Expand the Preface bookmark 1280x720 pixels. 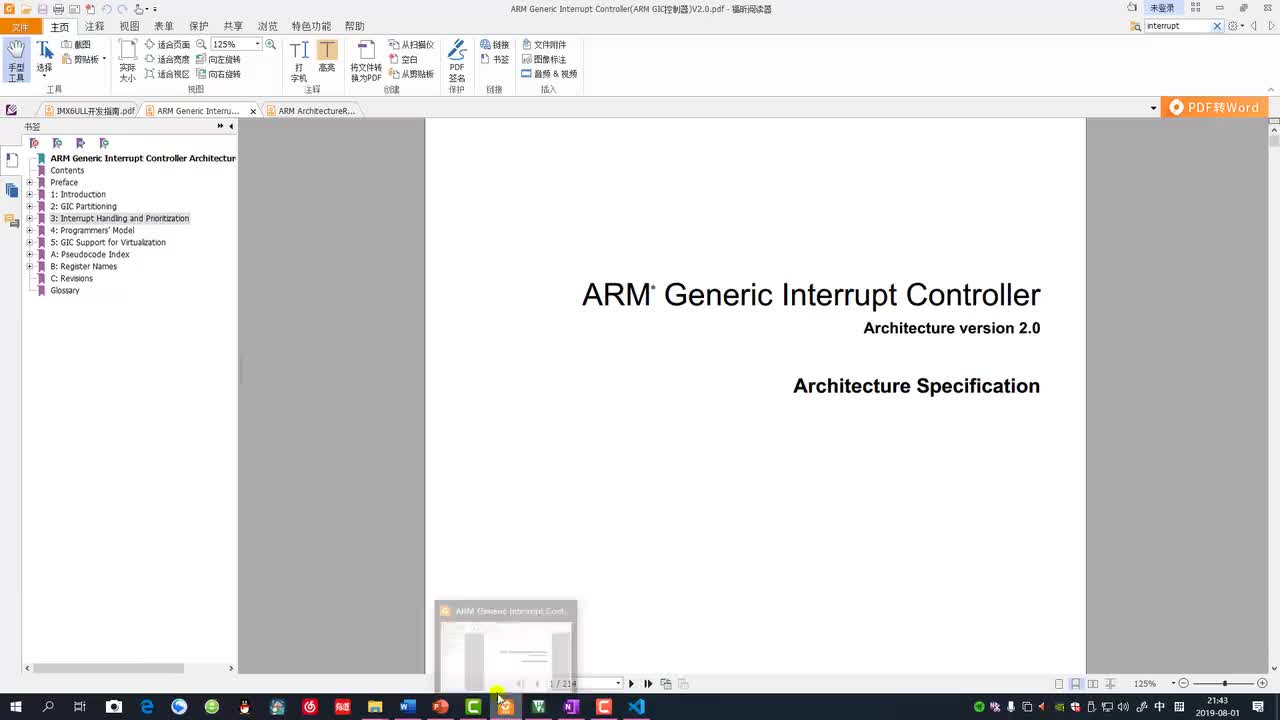click(30, 182)
